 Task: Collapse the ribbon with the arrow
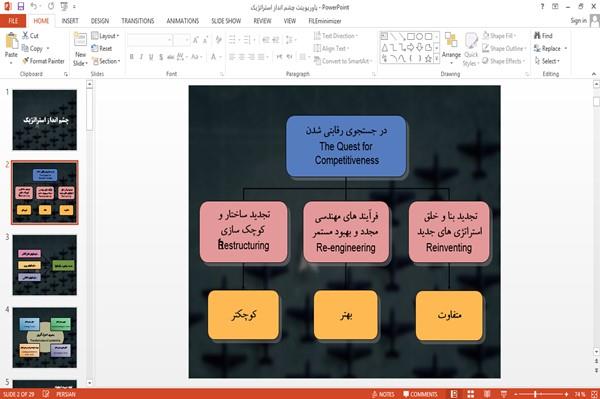594,74
